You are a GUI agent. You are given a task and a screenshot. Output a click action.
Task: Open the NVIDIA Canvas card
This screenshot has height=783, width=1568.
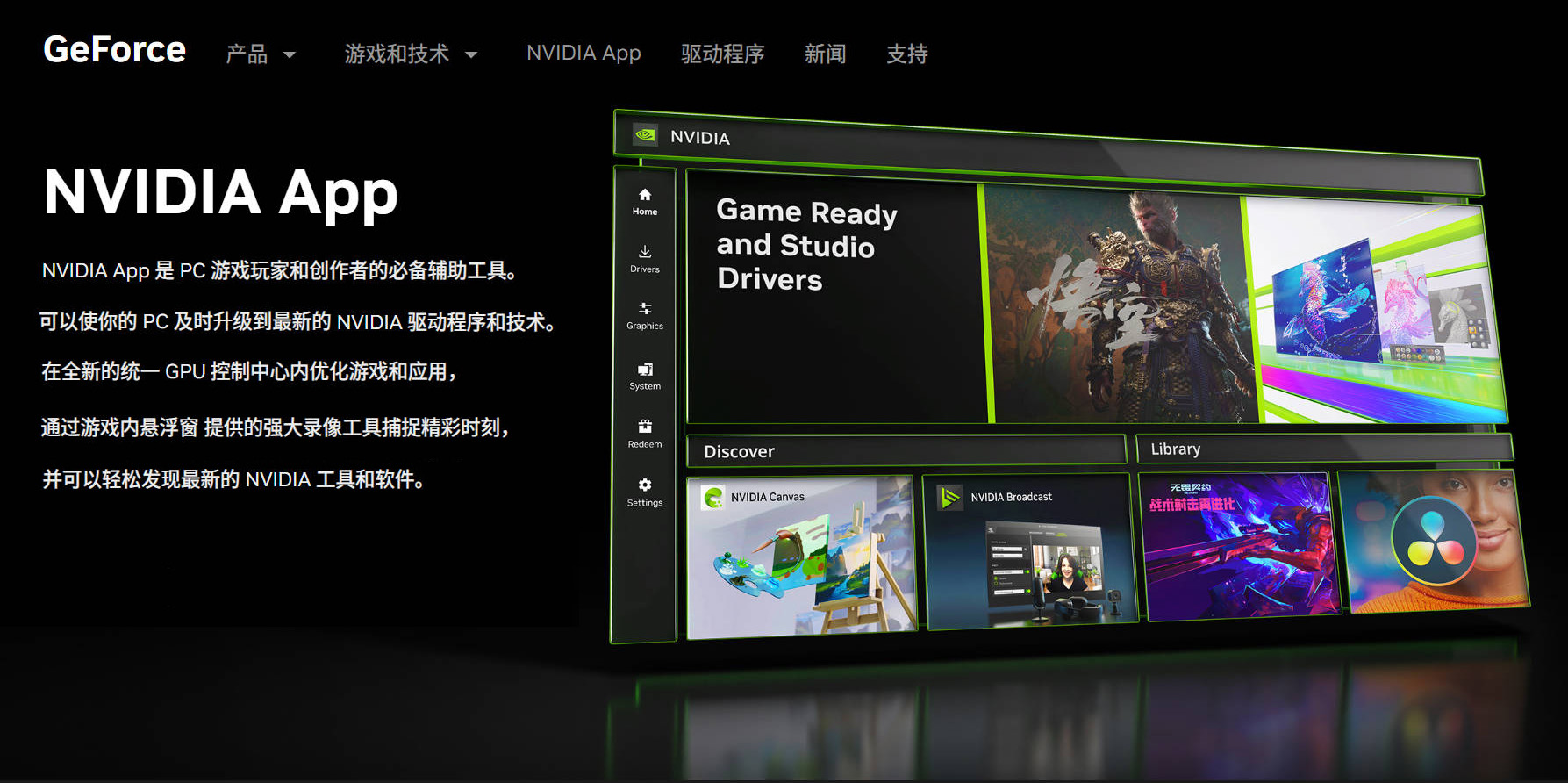coord(801,557)
